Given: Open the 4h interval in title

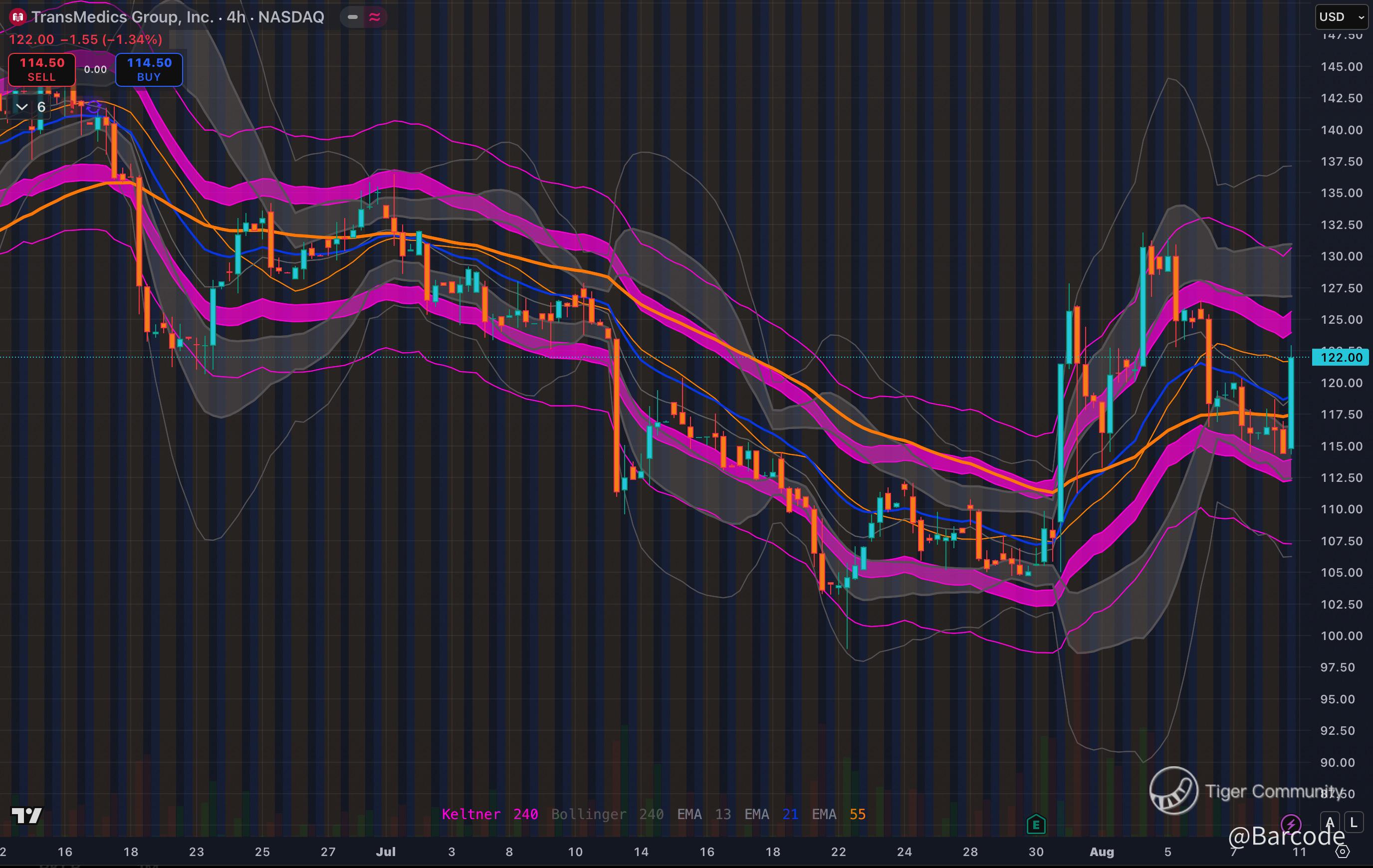Looking at the screenshot, I should click(235, 17).
